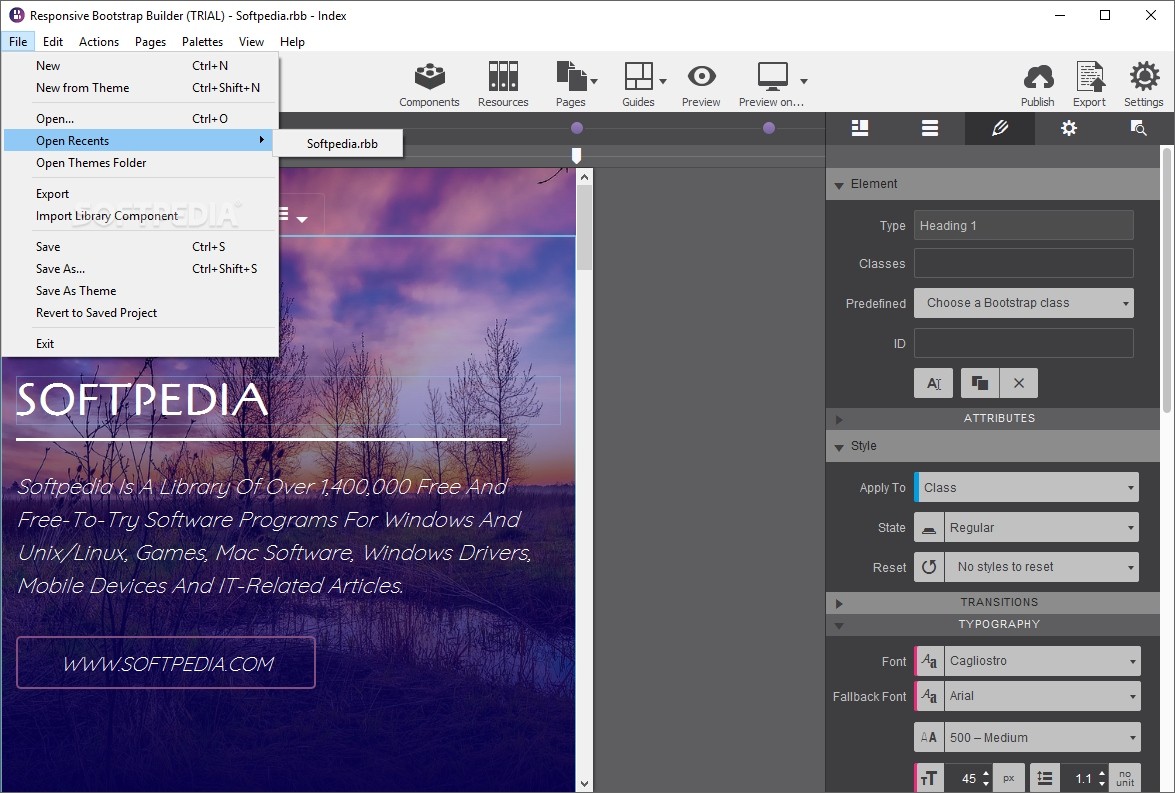Open the Actions menu
This screenshot has width=1175, height=793.
click(x=99, y=42)
